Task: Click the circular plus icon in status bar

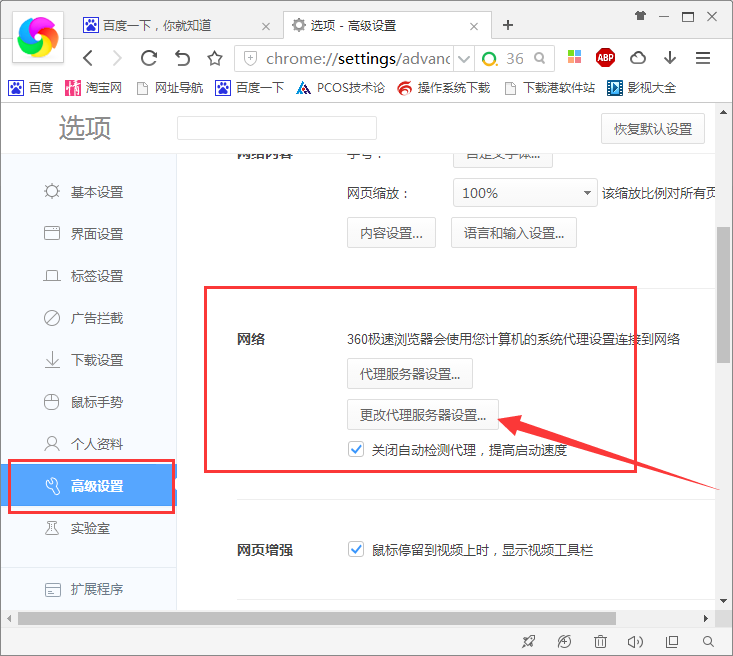Action: 564,642
